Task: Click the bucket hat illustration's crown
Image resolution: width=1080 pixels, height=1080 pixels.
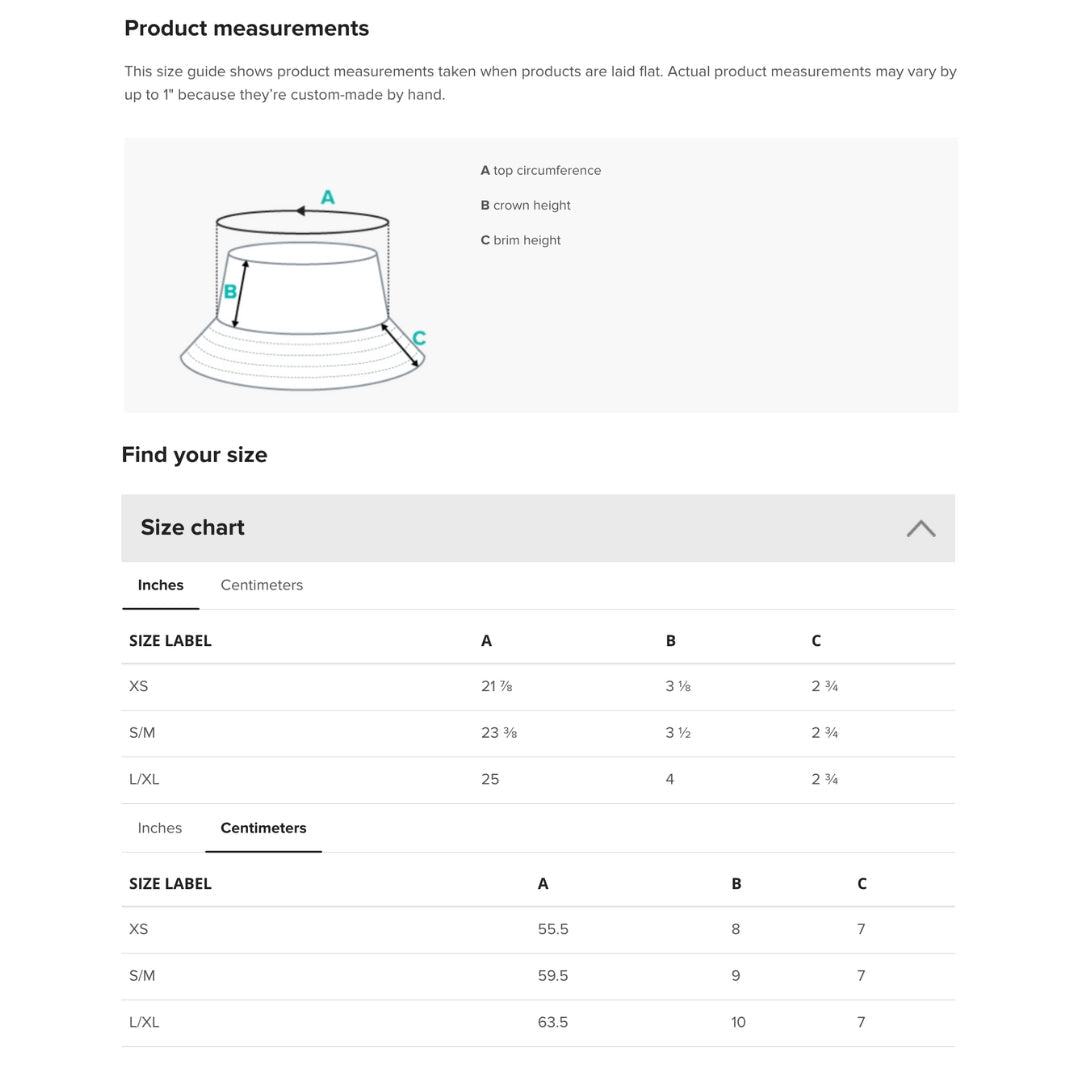Action: click(305, 290)
